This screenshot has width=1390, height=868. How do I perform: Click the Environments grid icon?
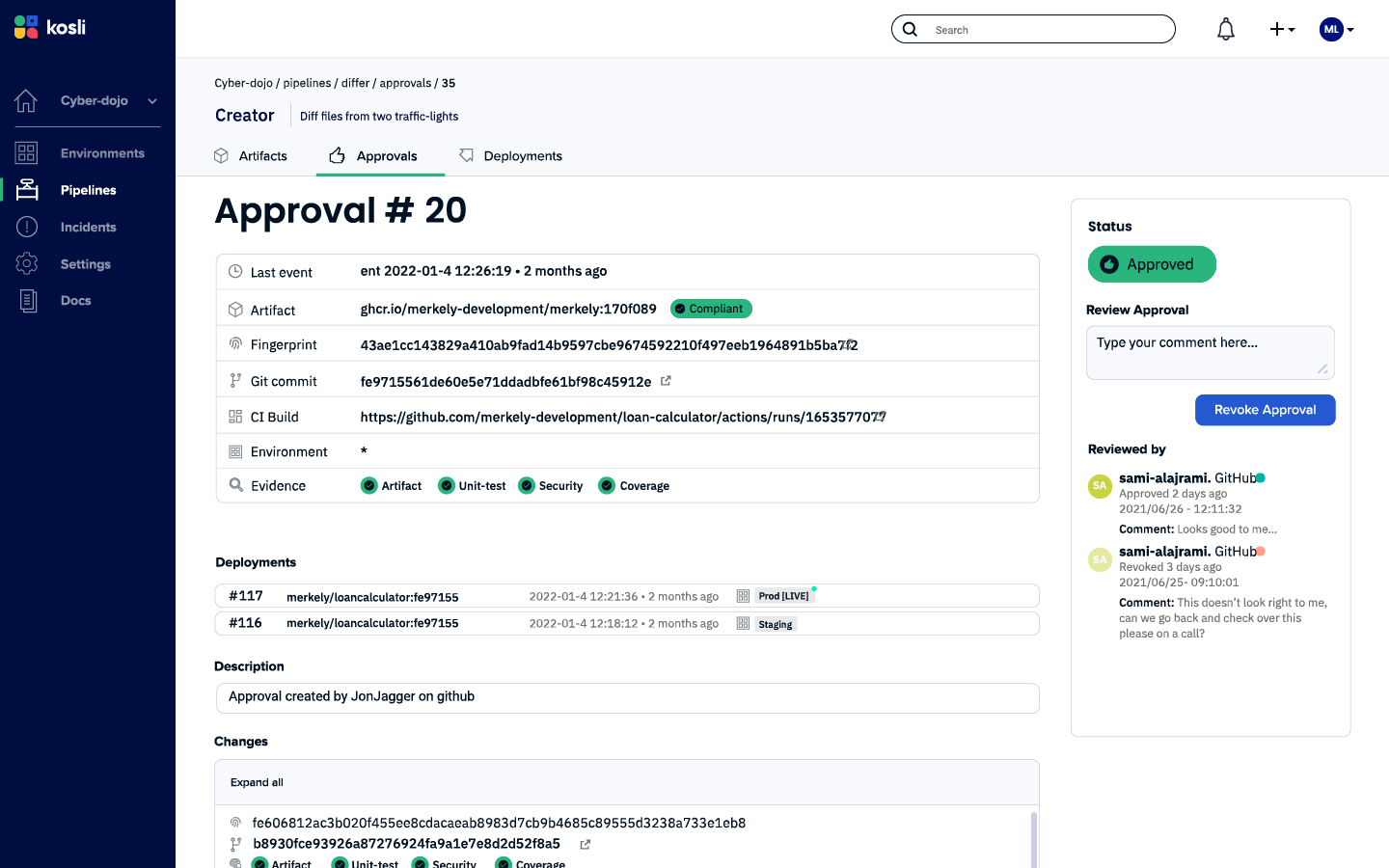[x=26, y=152]
